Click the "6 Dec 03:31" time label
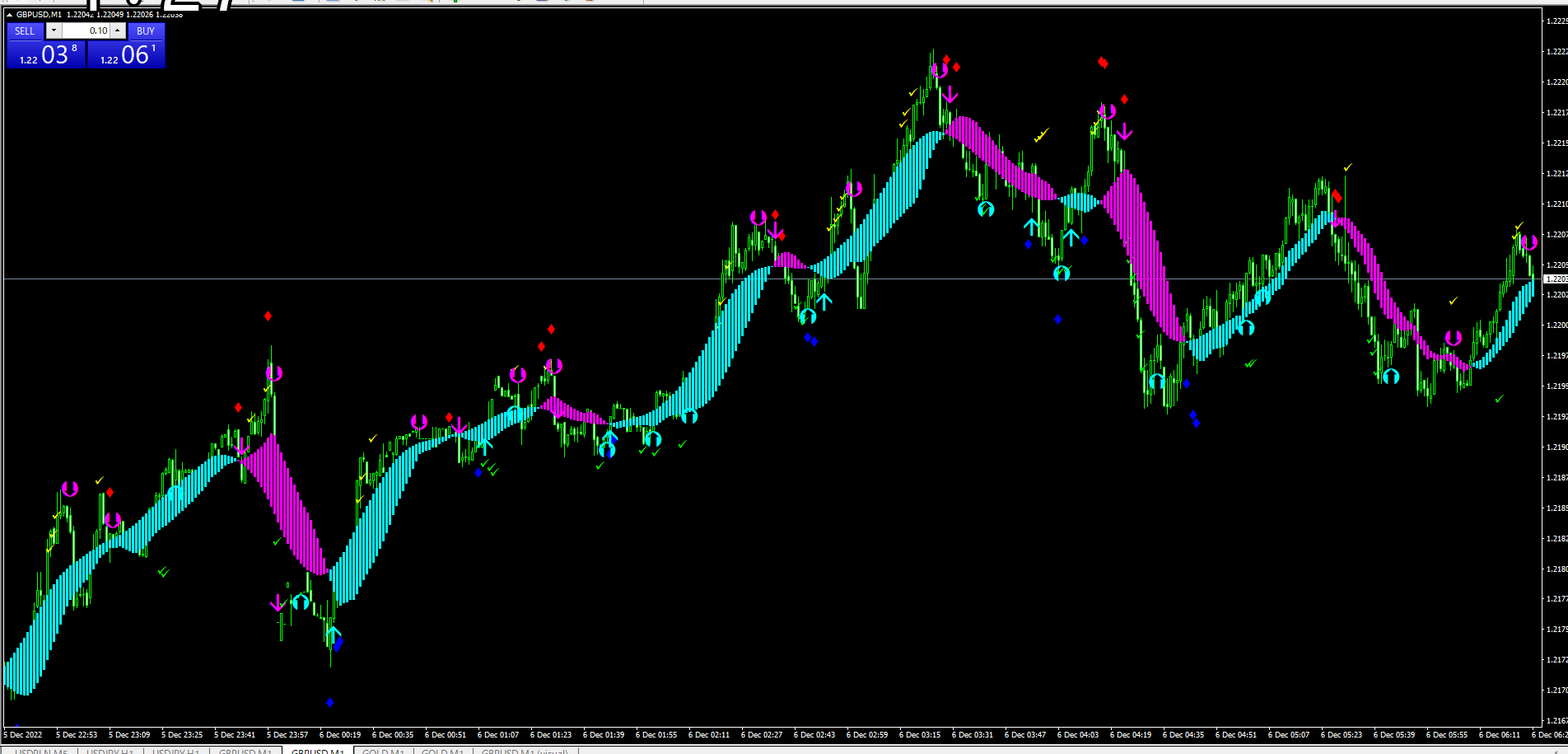The height and width of the screenshot is (754, 1568). (x=973, y=734)
